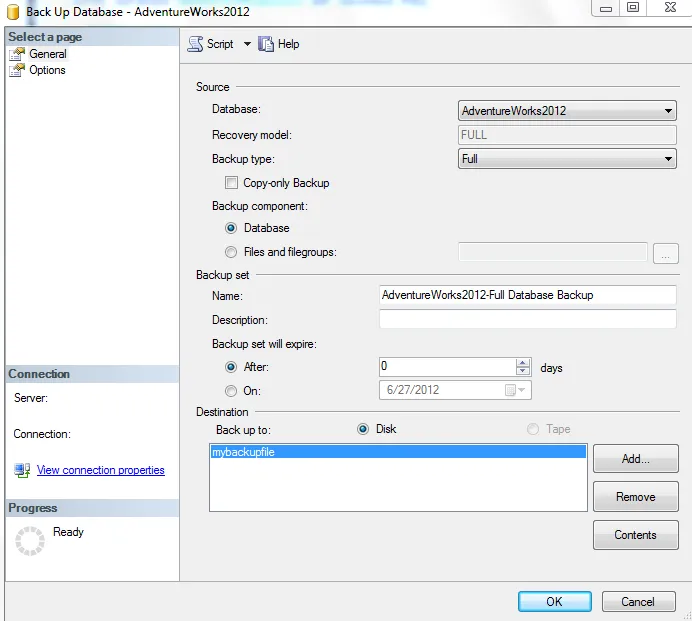Select the Files and filegroups radio

[231, 252]
